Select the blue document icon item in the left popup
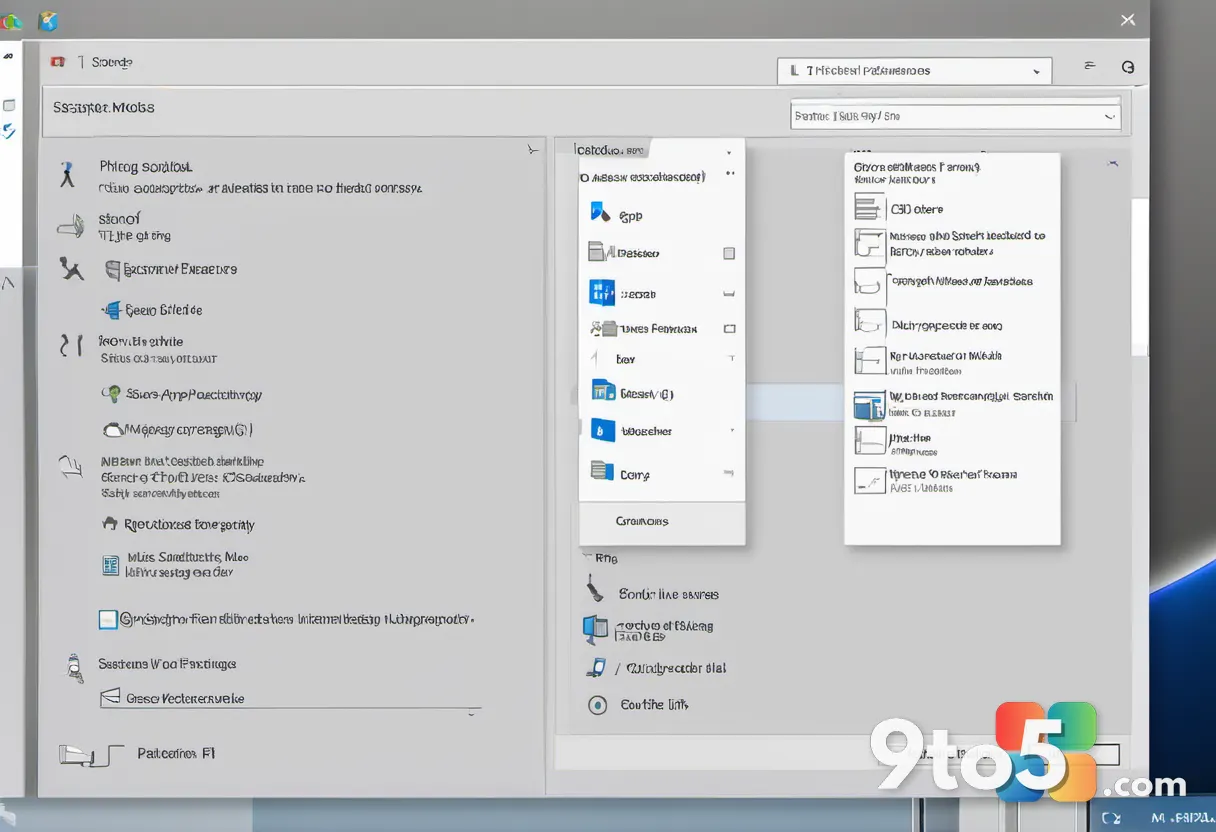Viewport: 1216px width, 832px height. coord(603,391)
